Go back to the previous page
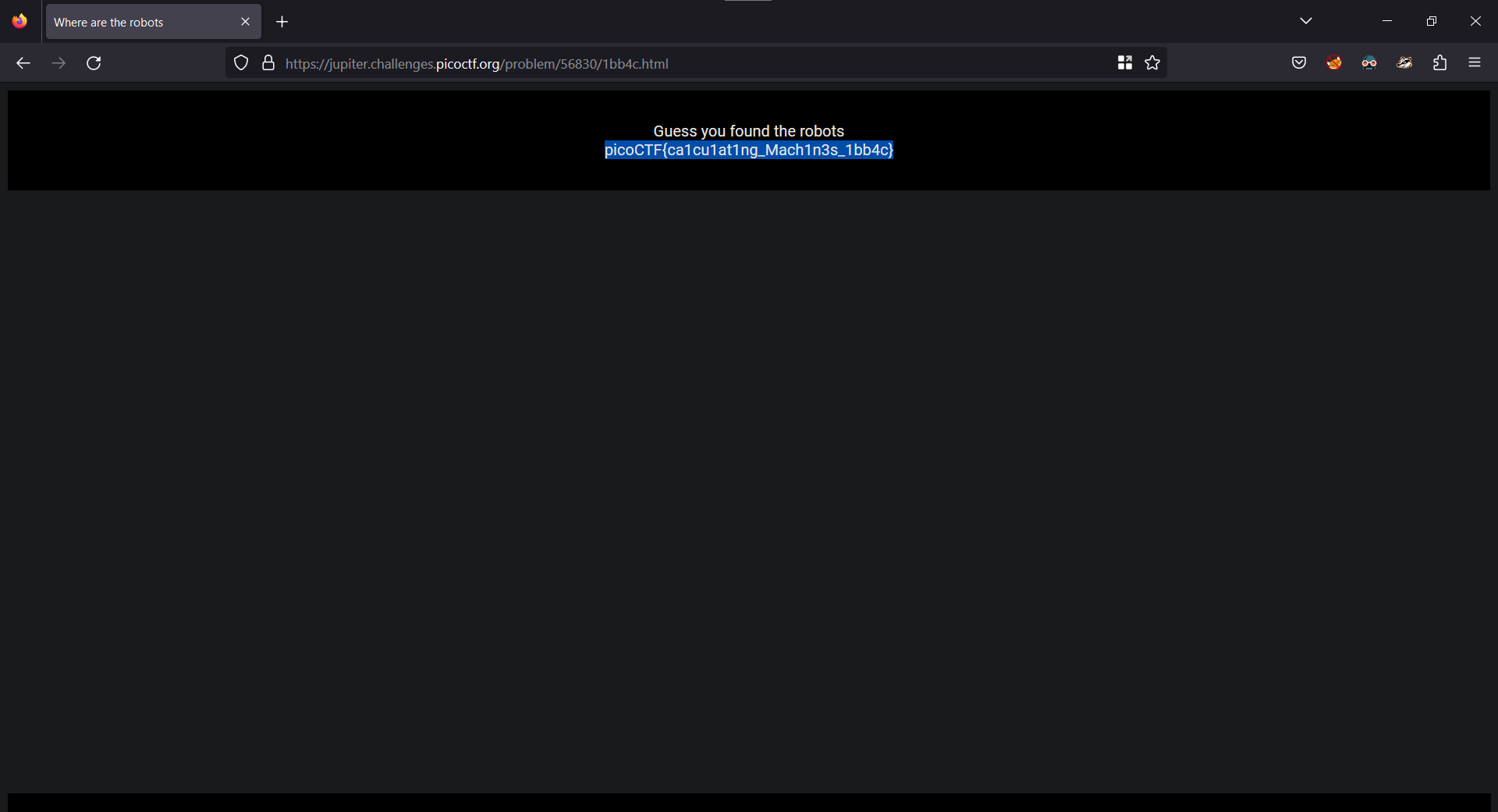This screenshot has width=1498, height=812. coord(23,63)
